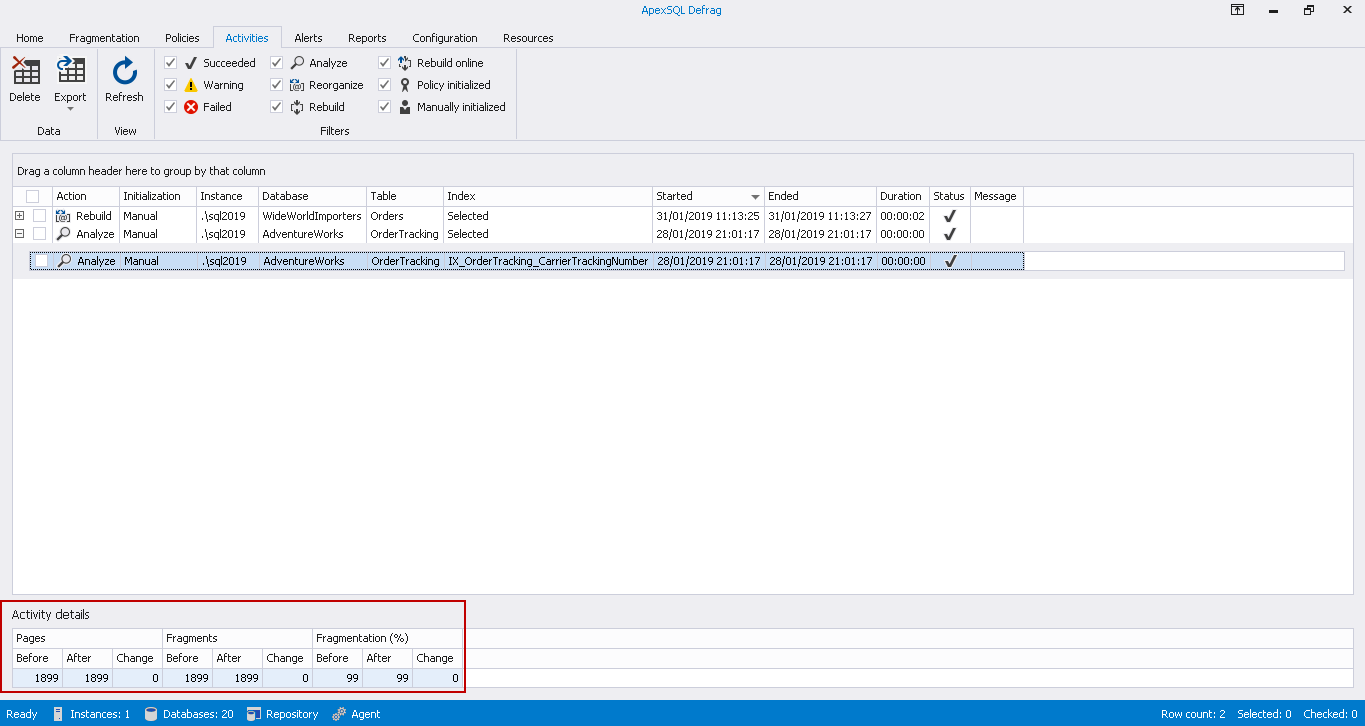
Task: Expand the Rebuild activity row
Action: [19, 215]
